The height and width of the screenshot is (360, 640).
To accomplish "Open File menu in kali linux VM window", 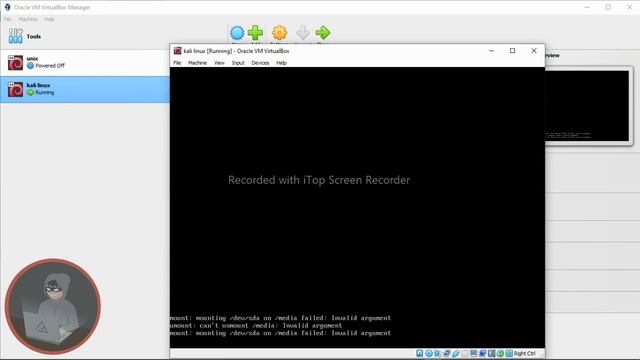I will [177, 63].
